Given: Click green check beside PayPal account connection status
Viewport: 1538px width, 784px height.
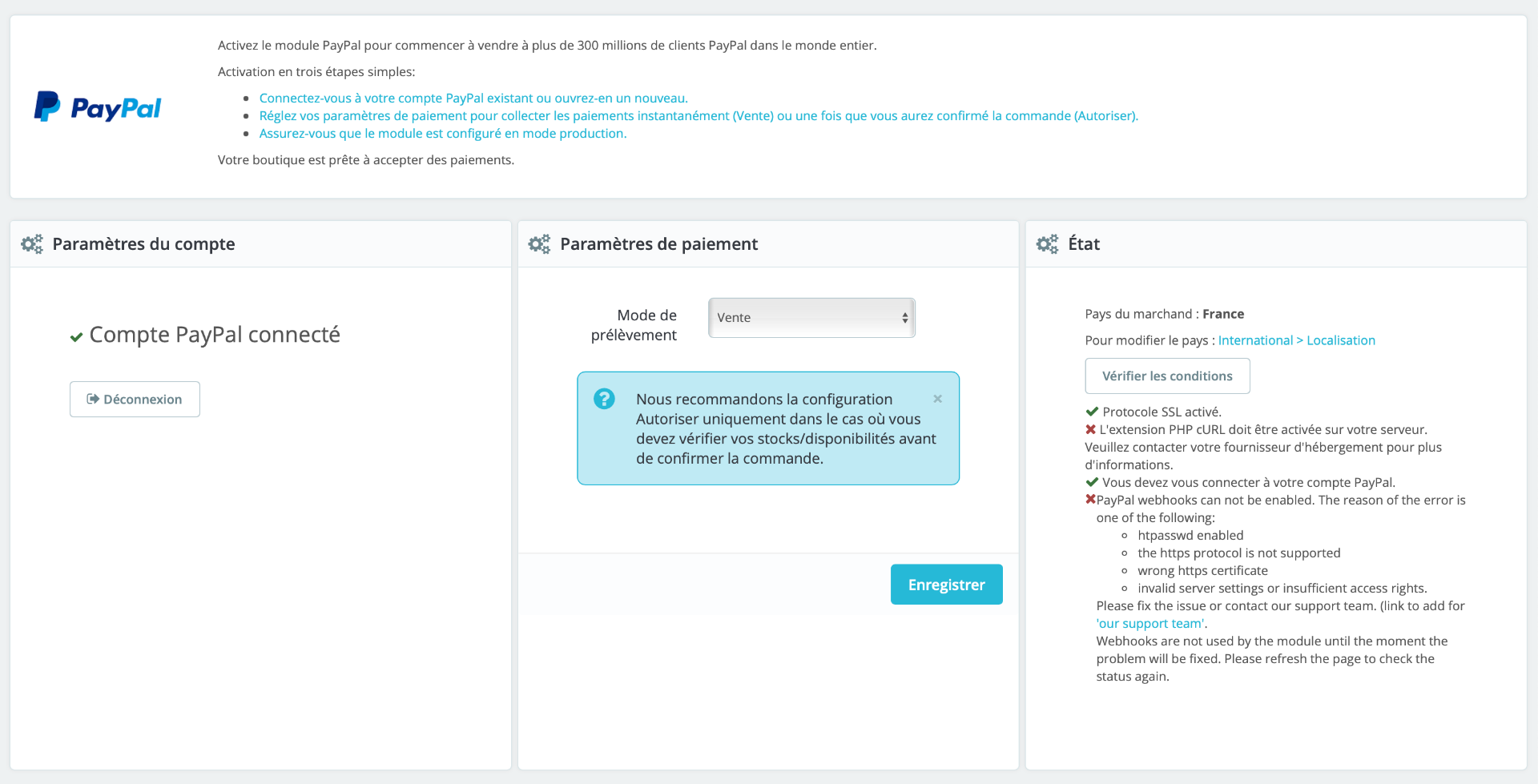Looking at the screenshot, I should tap(1092, 482).
